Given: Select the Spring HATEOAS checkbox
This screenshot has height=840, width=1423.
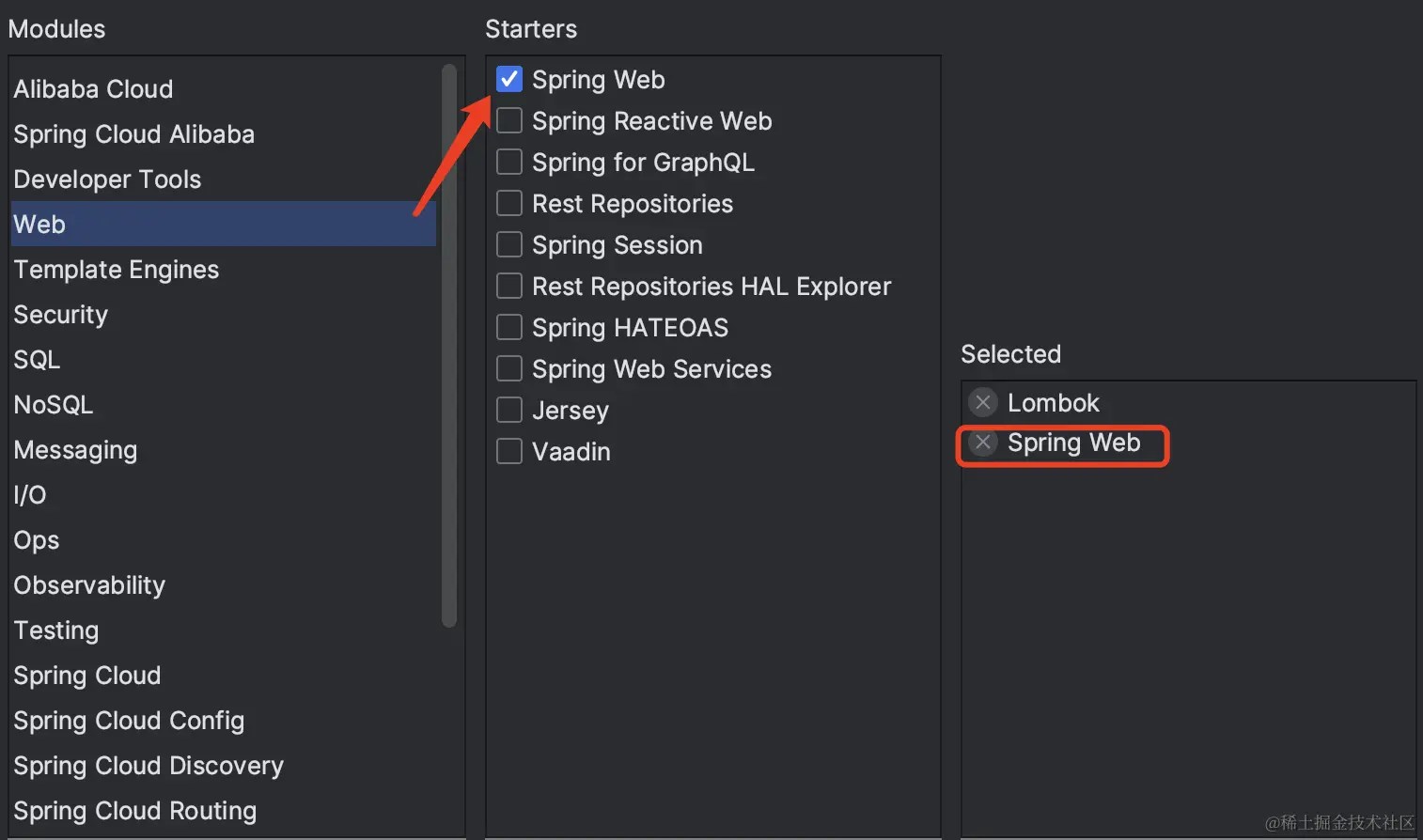Looking at the screenshot, I should (509, 328).
